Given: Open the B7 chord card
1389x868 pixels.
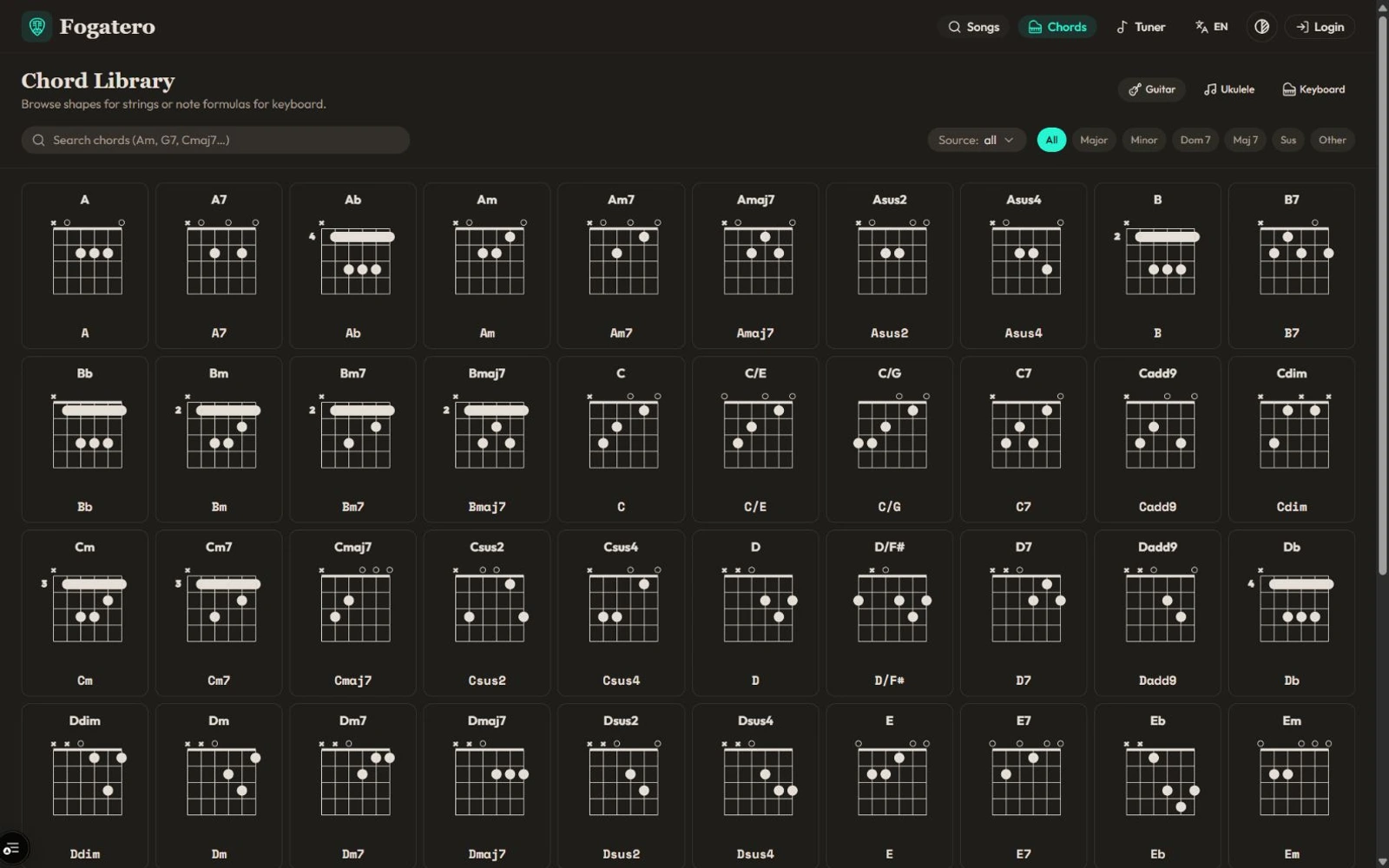Looking at the screenshot, I should point(1292,266).
